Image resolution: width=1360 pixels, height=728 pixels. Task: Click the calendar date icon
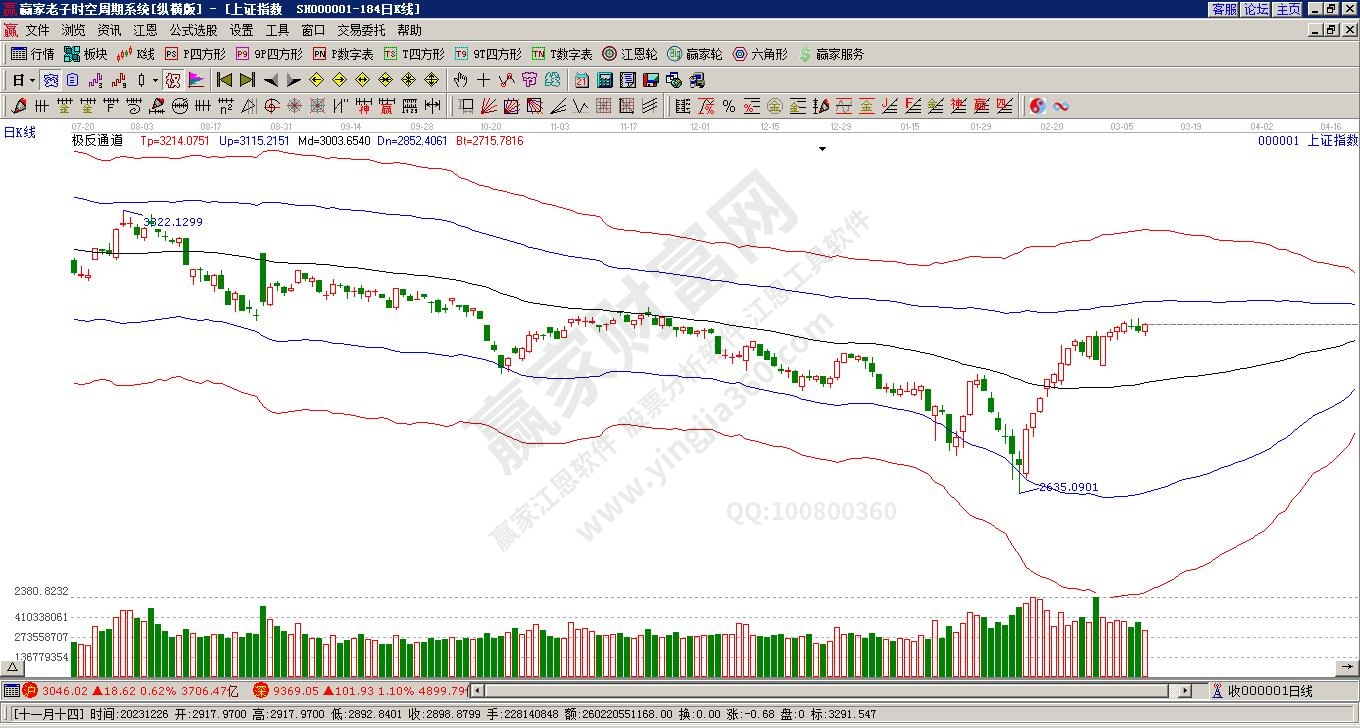tap(582, 80)
